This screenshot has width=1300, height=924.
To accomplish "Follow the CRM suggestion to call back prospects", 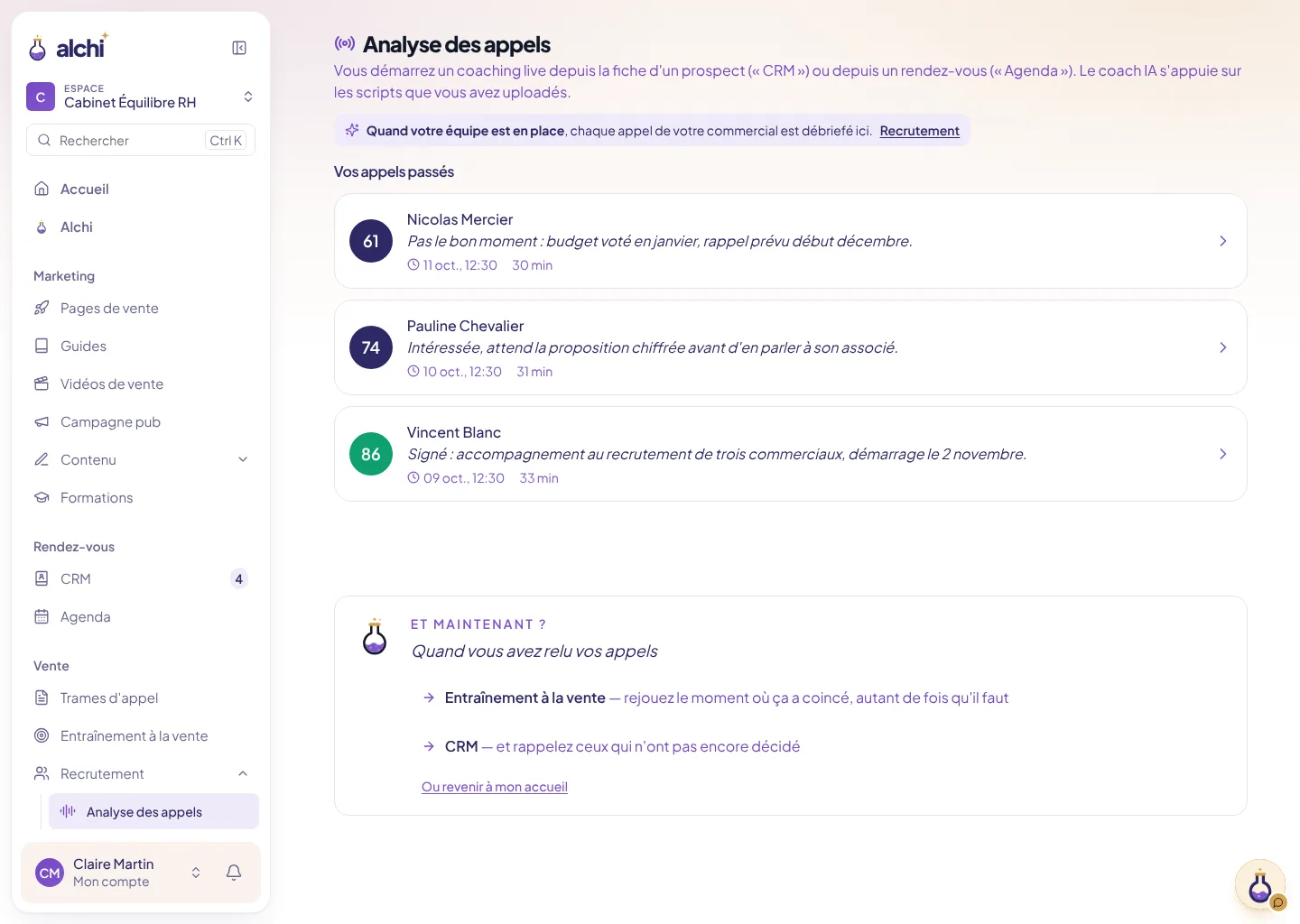I will pyautogui.click(x=611, y=746).
